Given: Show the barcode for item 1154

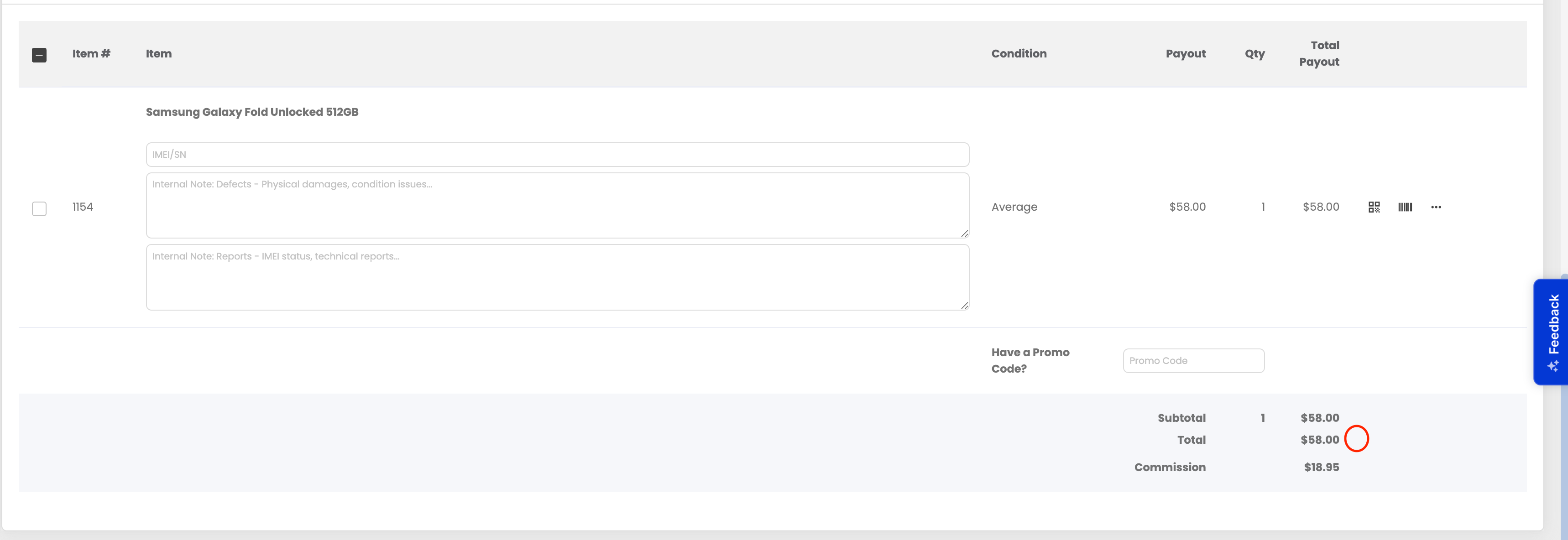Looking at the screenshot, I should (x=1405, y=208).
